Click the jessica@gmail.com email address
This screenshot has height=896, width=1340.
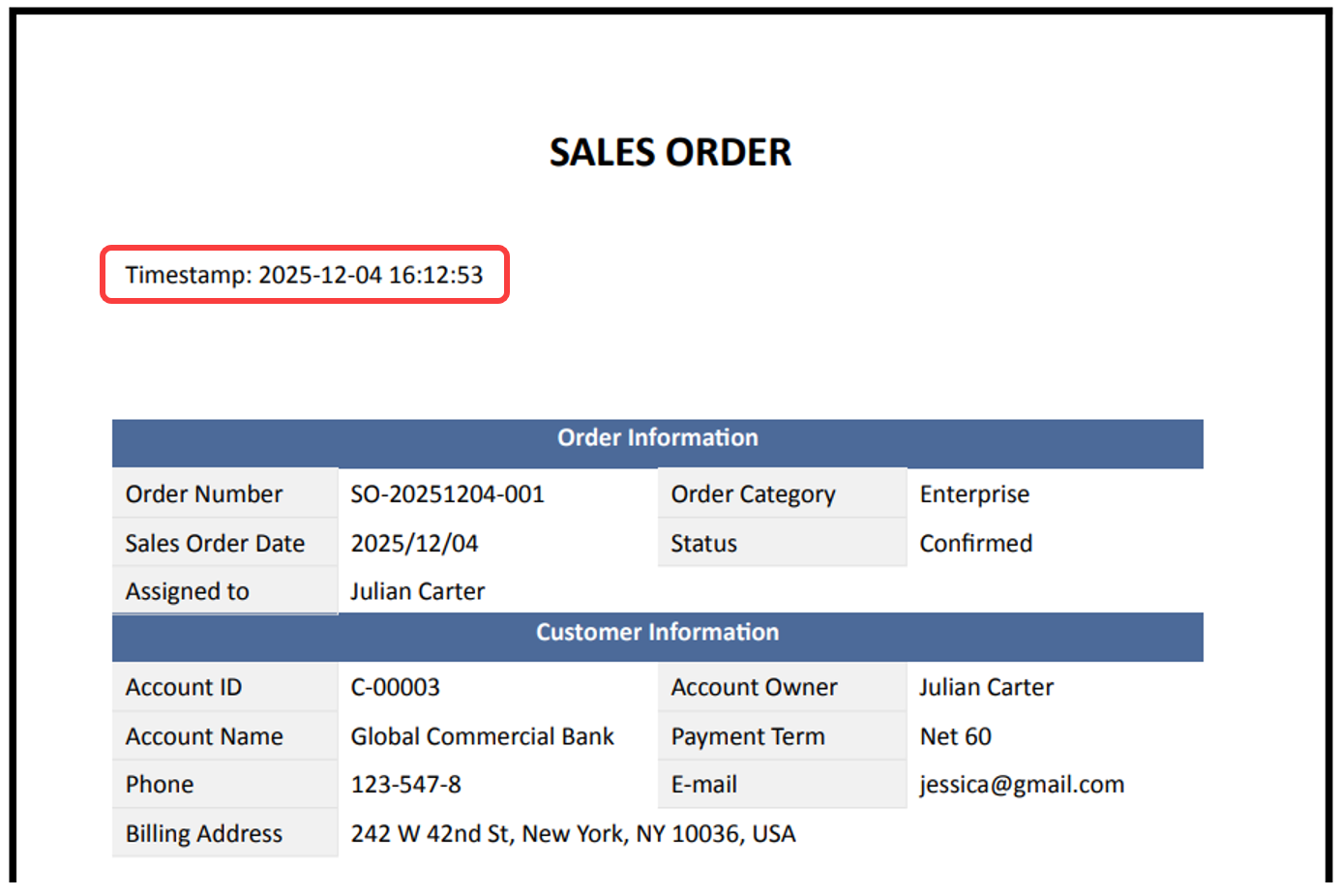pos(1022,785)
